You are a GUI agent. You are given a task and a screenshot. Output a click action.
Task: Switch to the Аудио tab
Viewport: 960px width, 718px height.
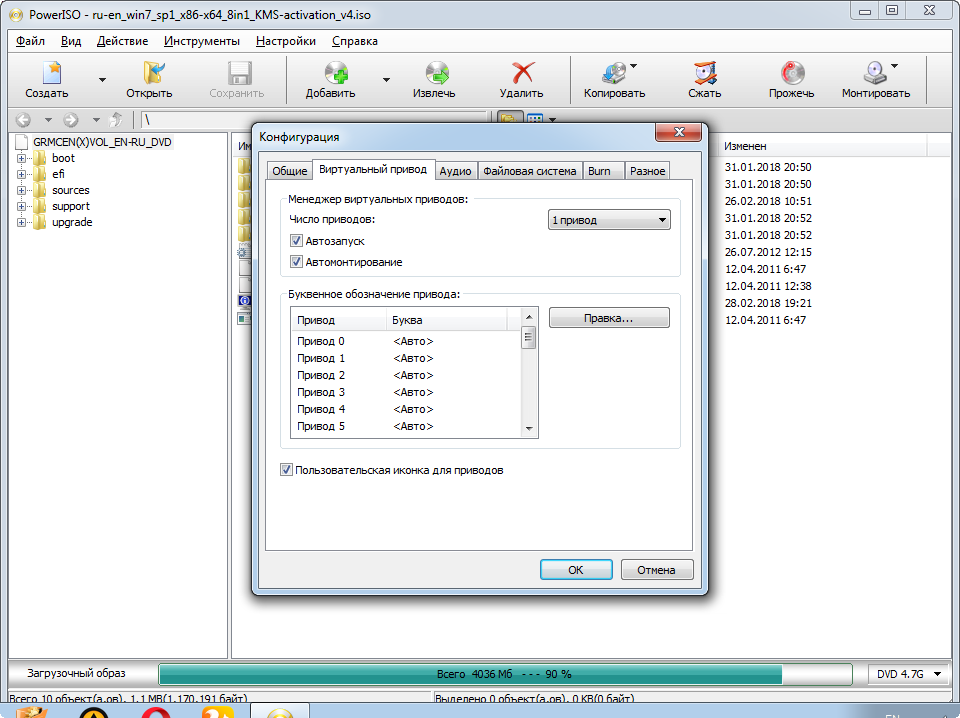(x=456, y=171)
